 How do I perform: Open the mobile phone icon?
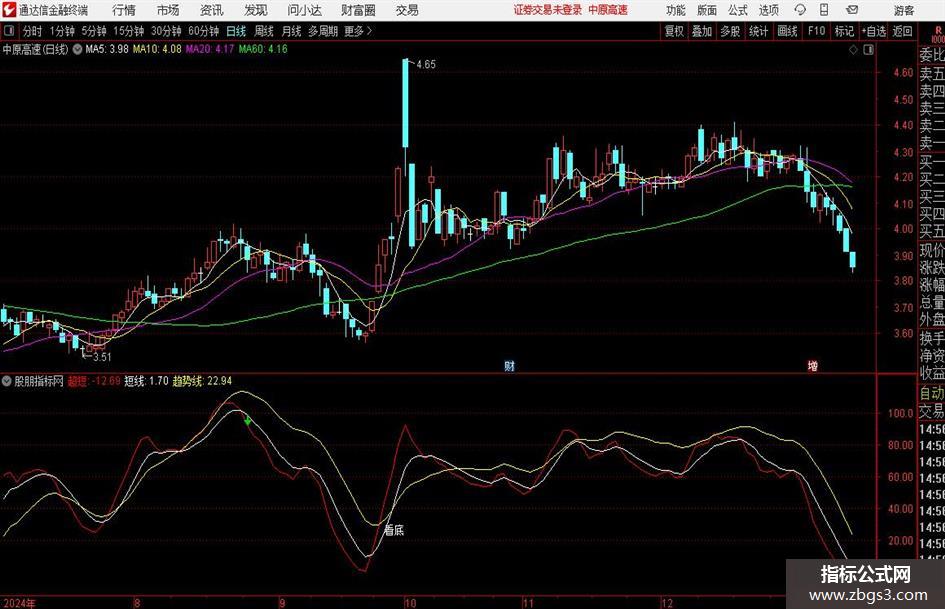point(824,10)
